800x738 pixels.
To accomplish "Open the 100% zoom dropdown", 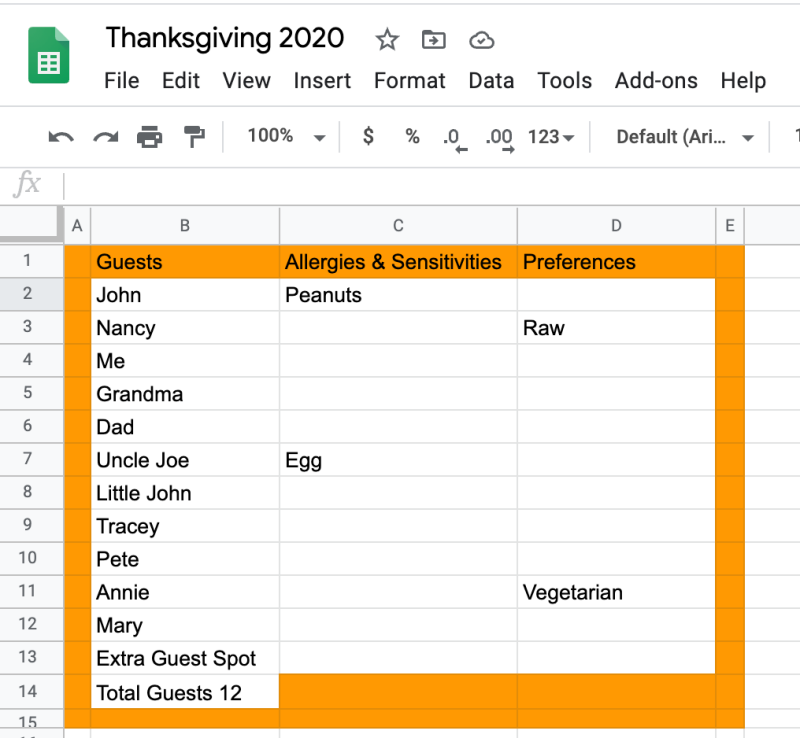I will pos(286,136).
